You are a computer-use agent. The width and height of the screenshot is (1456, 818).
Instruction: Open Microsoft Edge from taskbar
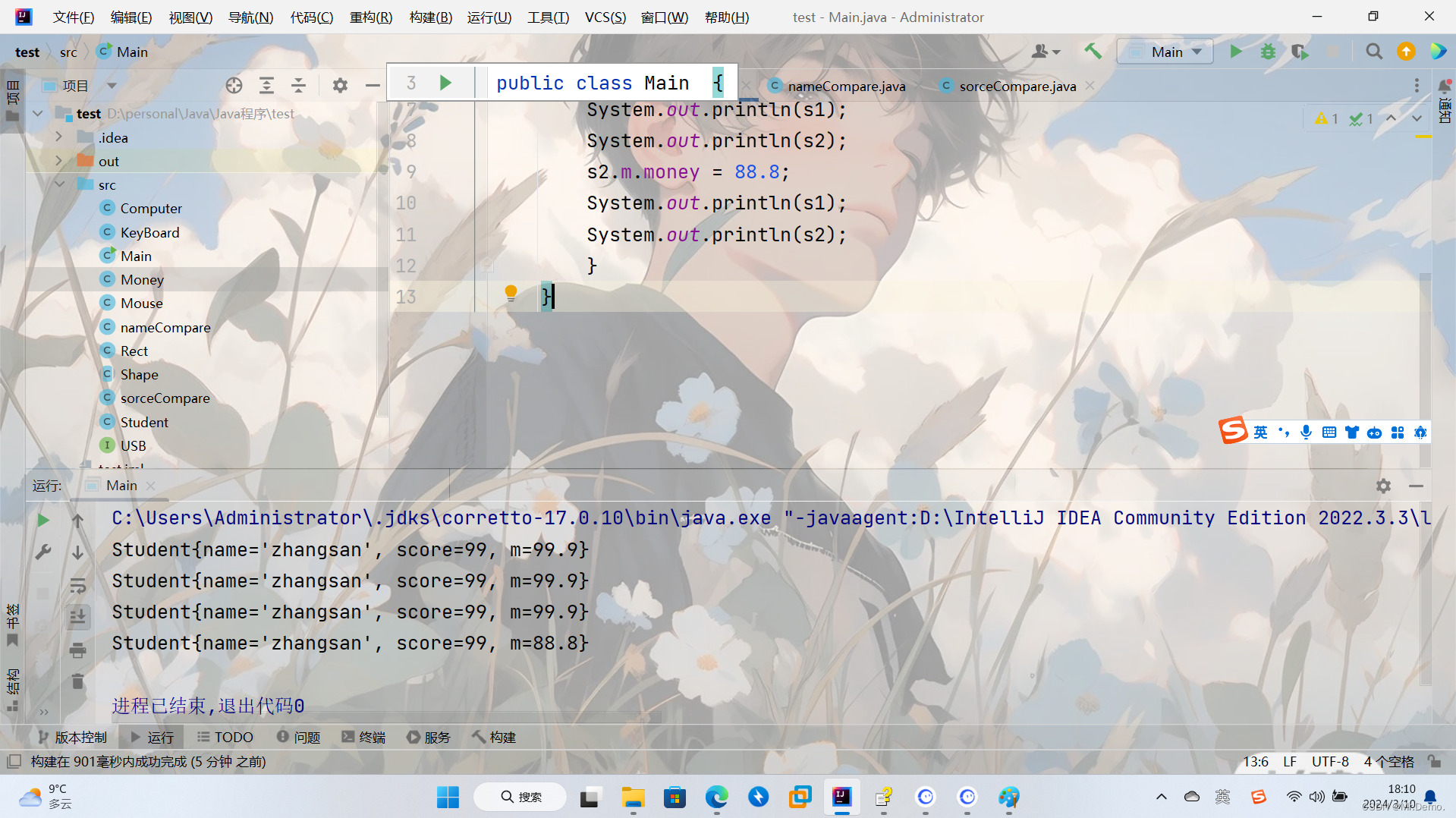[x=716, y=797]
